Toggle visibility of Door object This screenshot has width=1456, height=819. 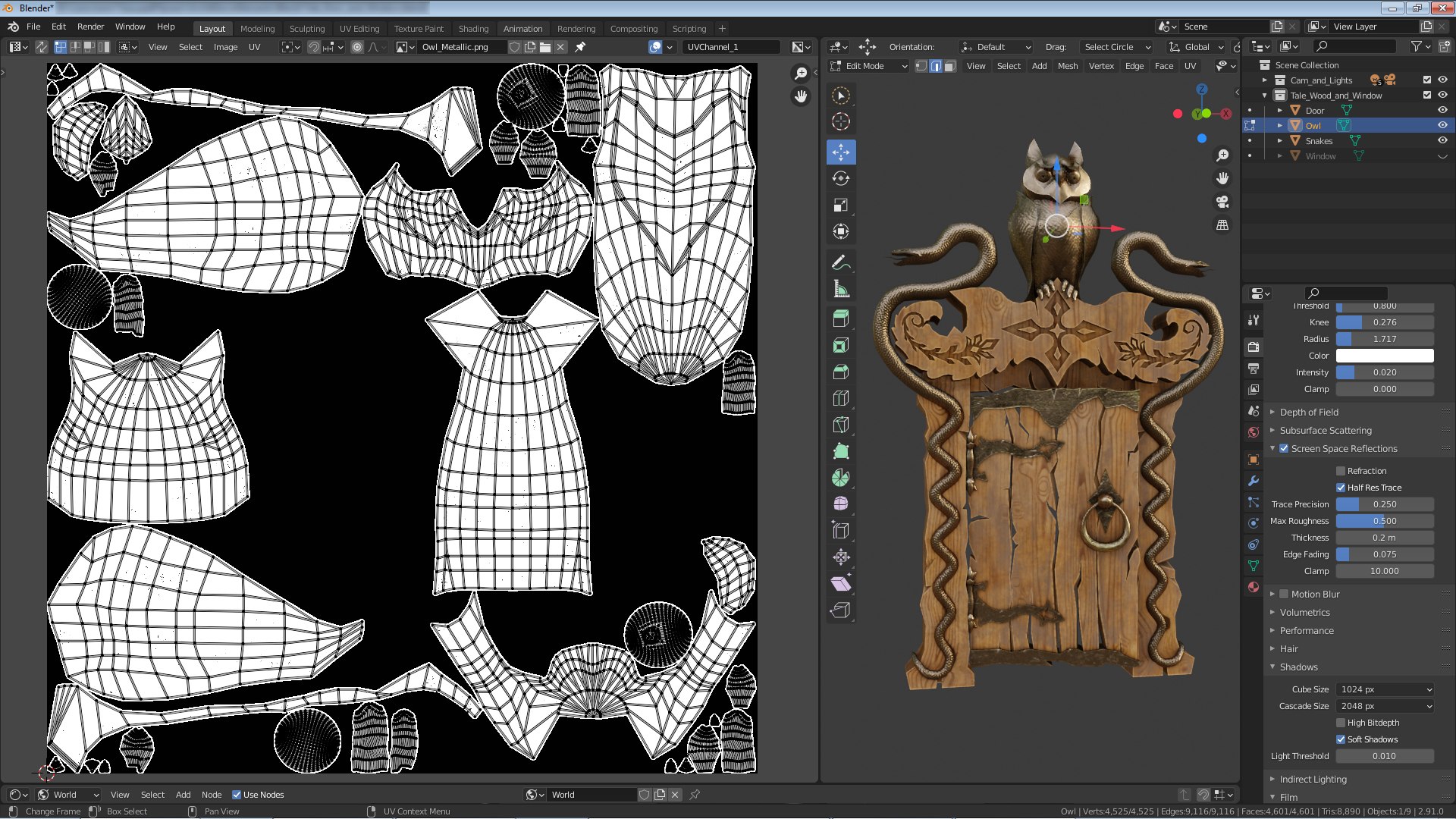click(1442, 110)
